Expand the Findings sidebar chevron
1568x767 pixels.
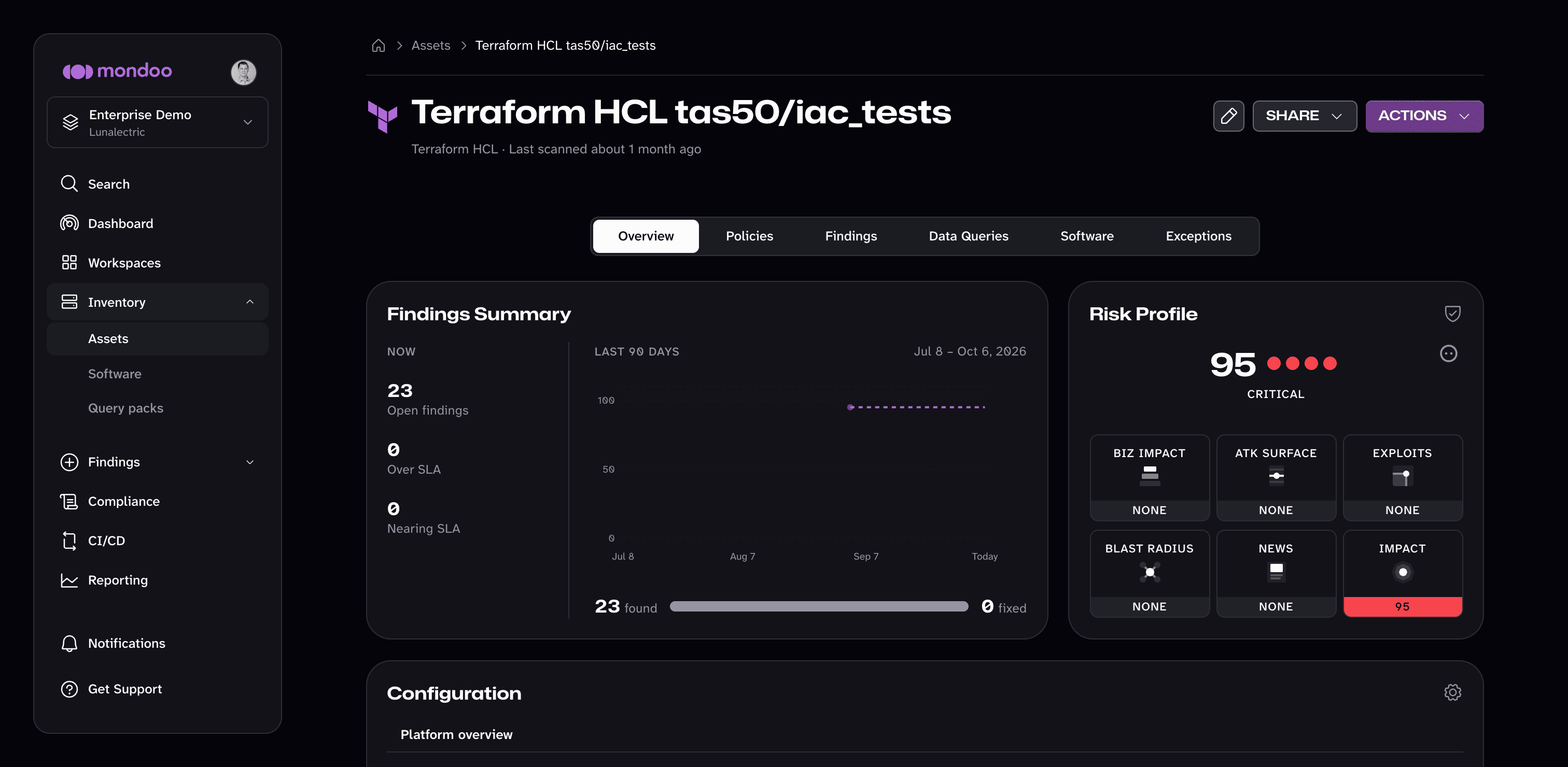click(249, 462)
